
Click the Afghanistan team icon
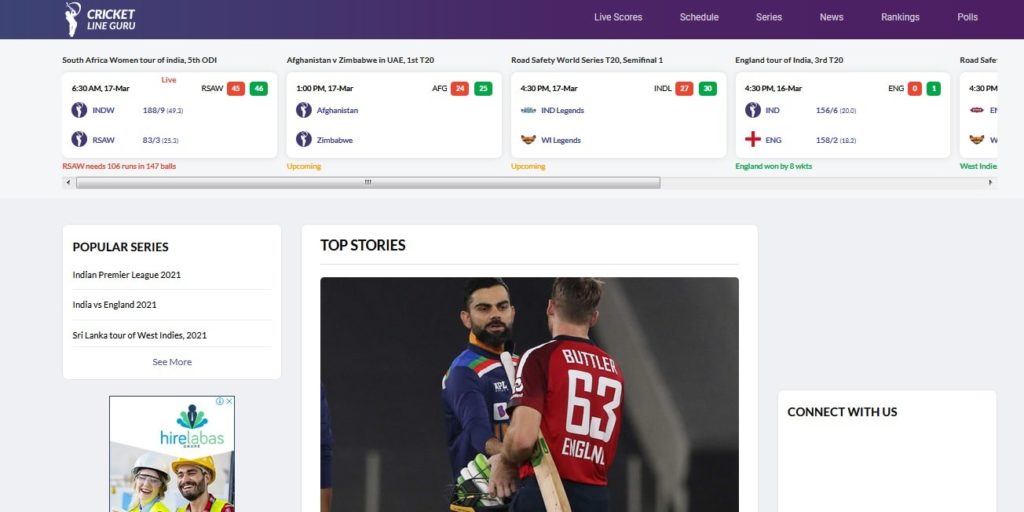pyautogui.click(x=304, y=110)
